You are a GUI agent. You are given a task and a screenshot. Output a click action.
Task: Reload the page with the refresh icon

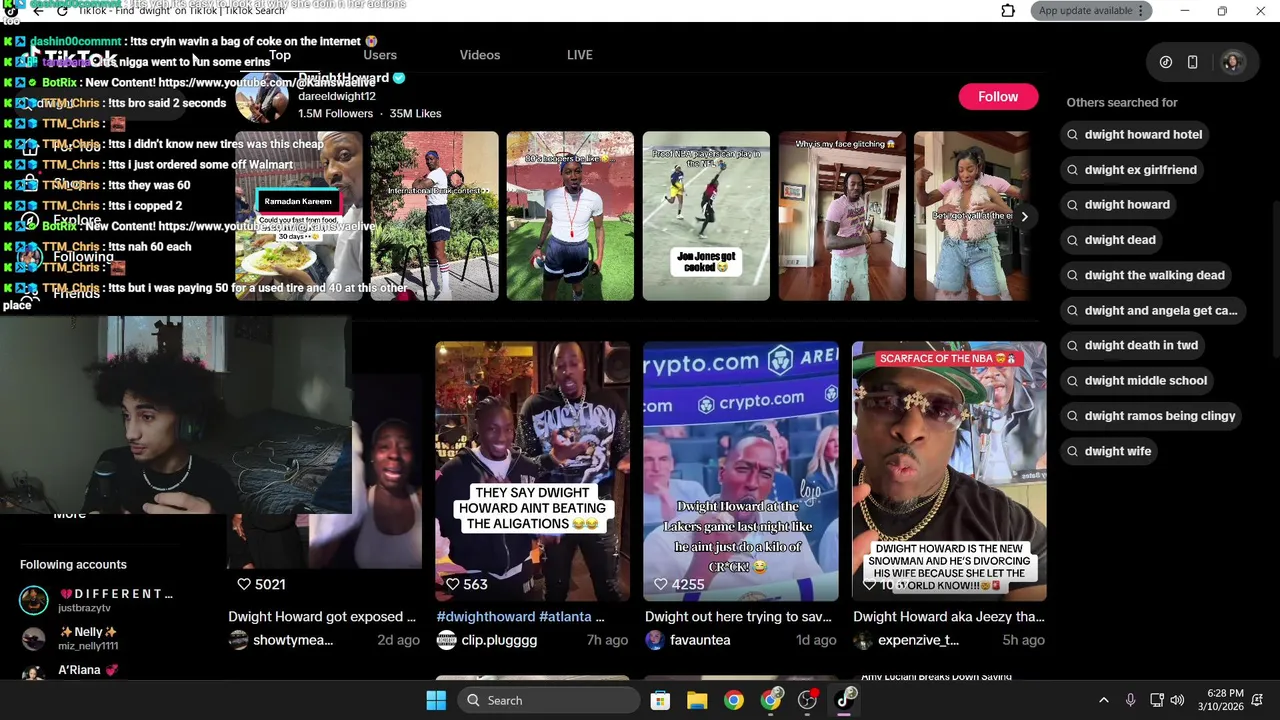click(x=62, y=11)
